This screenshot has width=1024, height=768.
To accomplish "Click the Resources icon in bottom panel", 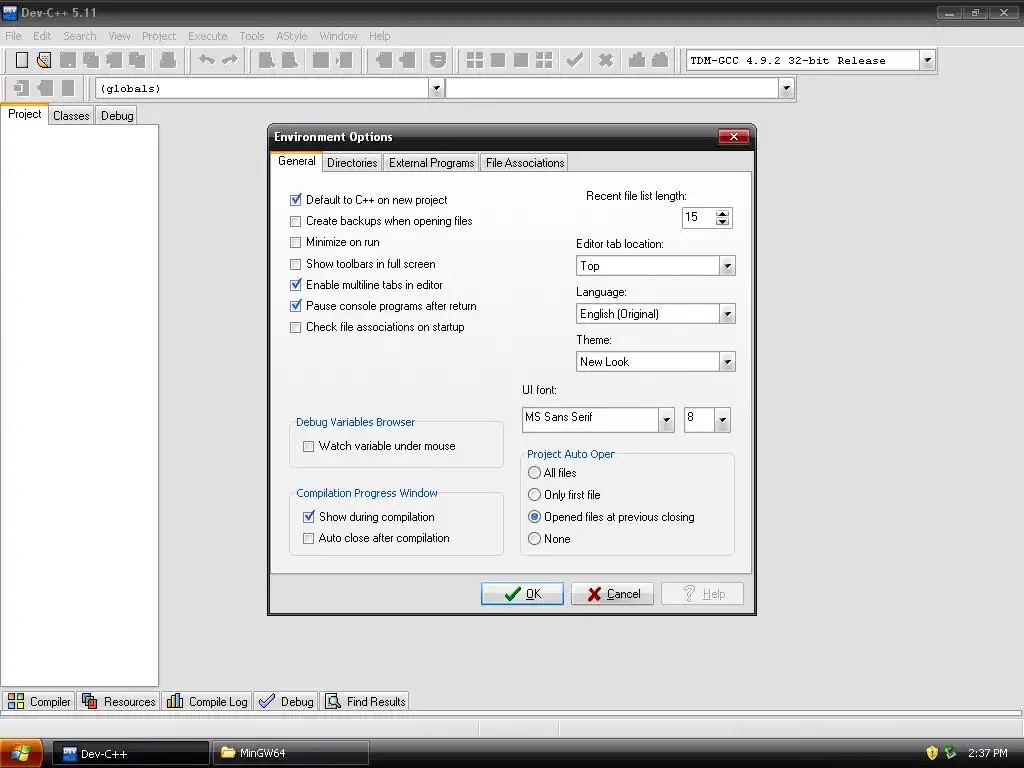I will (x=89, y=701).
